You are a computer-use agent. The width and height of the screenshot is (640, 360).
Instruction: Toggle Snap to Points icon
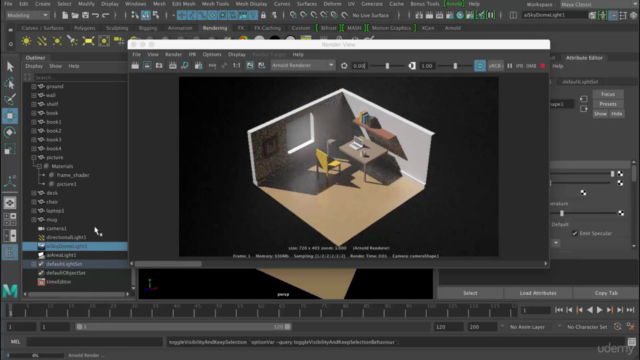(313, 15)
